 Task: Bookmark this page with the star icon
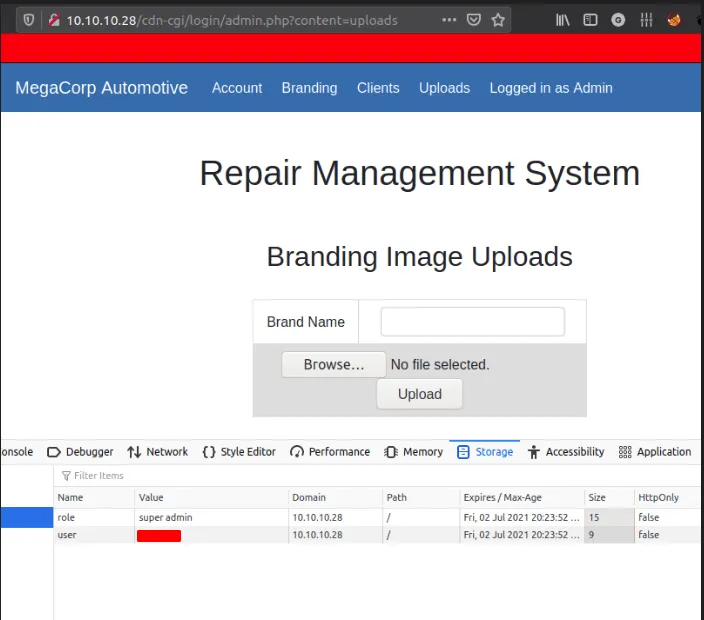[498, 20]
